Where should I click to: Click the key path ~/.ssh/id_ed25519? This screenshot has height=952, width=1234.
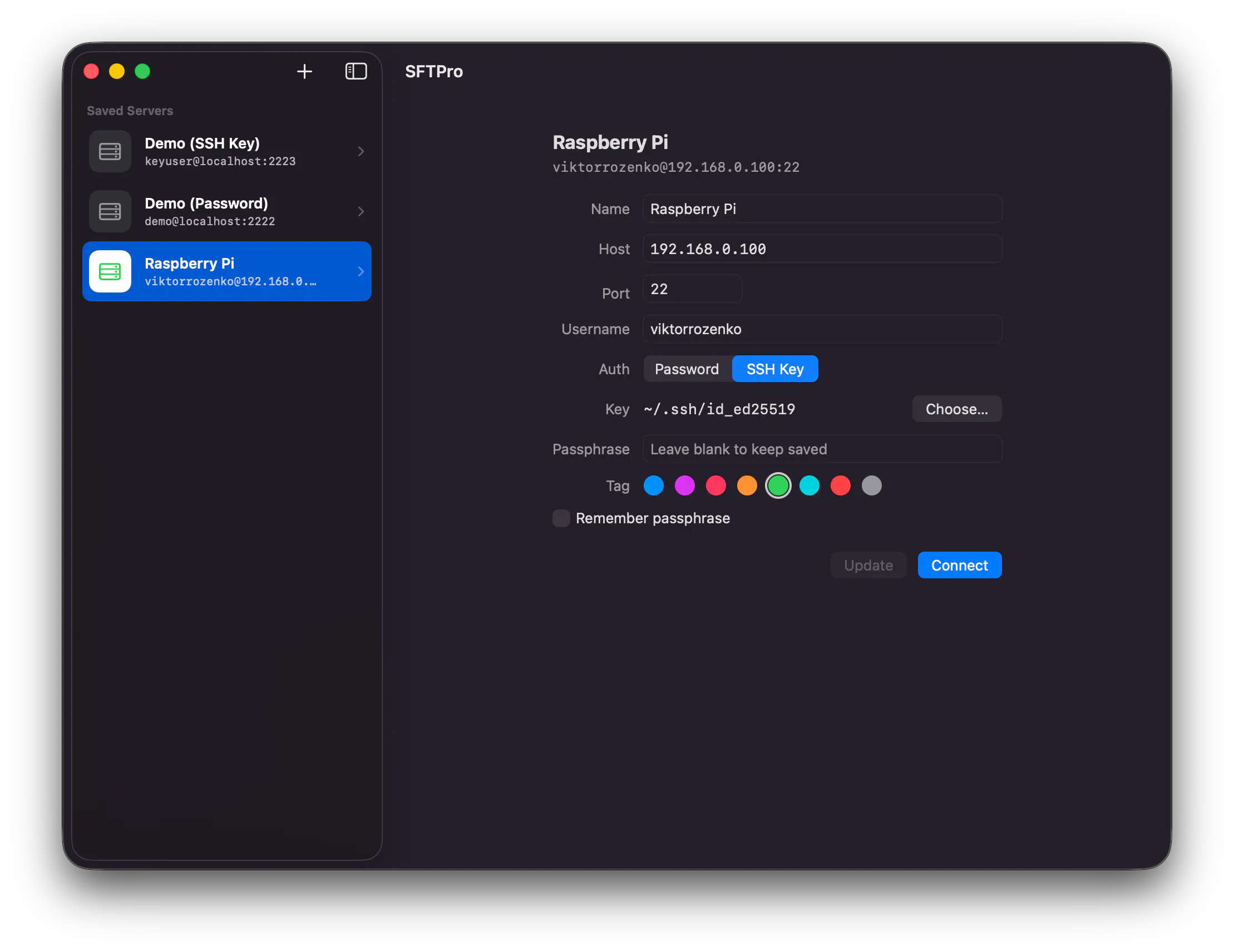[719, 409]
